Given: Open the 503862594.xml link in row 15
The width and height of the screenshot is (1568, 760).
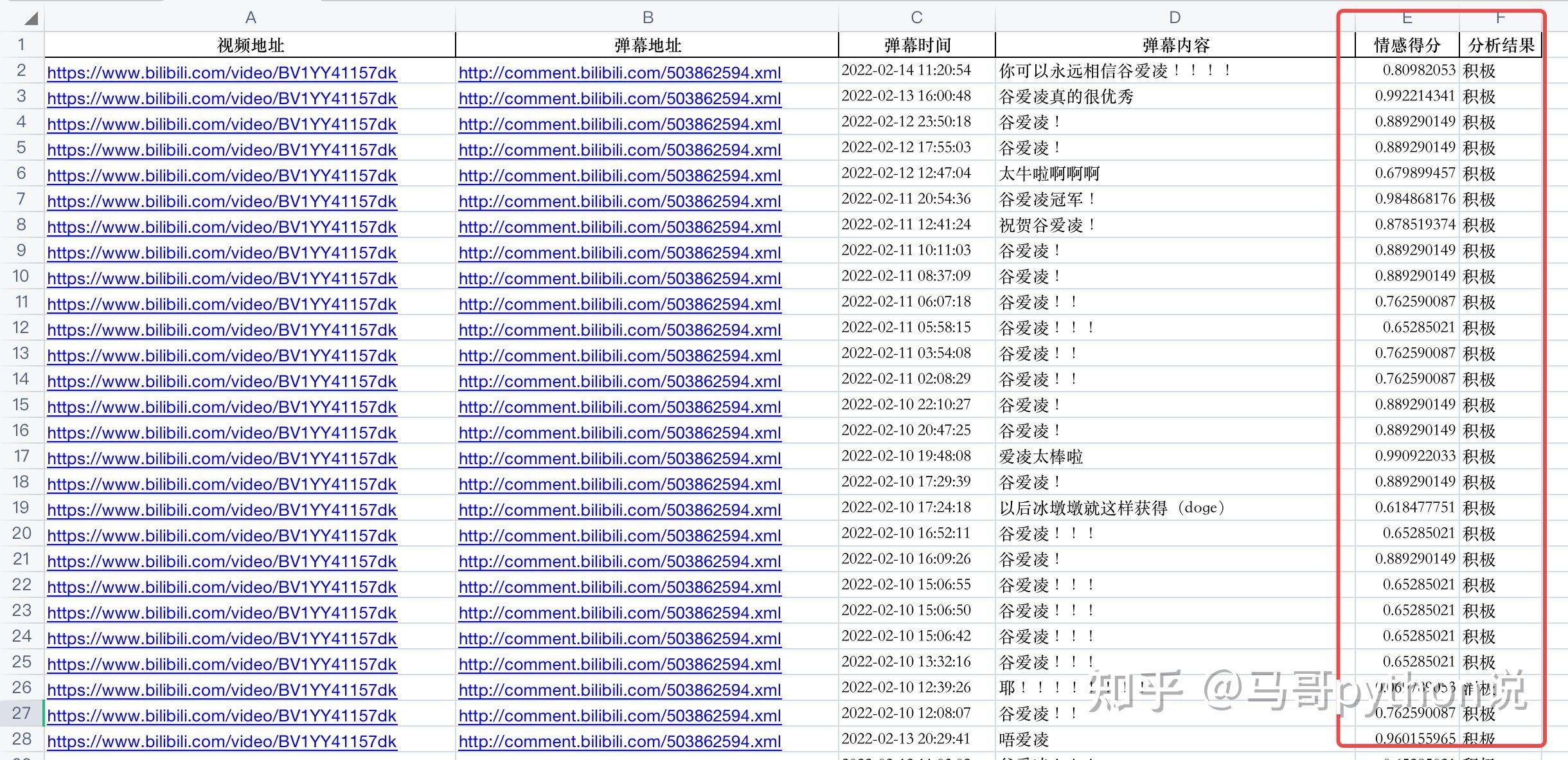Looking at the screenshot, I should point(619,406).
